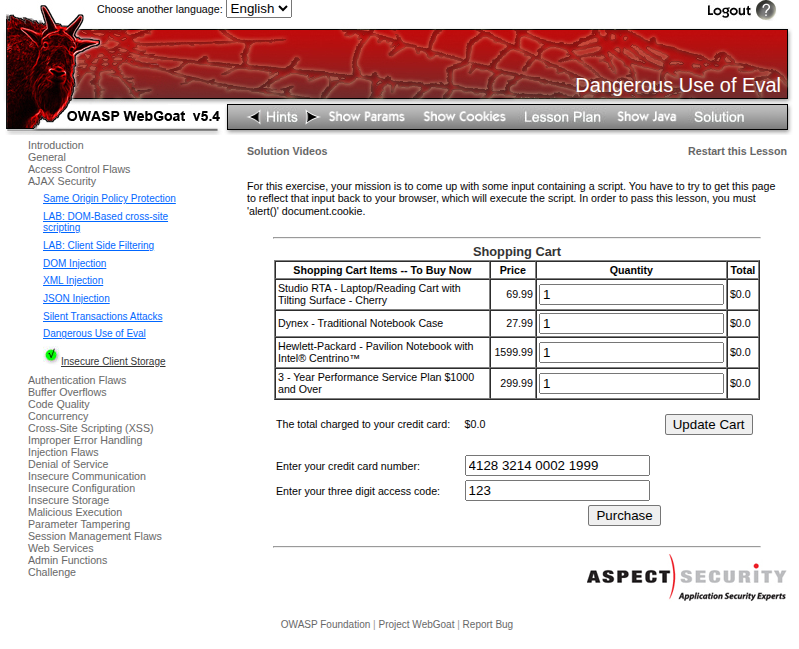
Task: Expand the Injection Flaws category
Action: [x=63, y=452]
